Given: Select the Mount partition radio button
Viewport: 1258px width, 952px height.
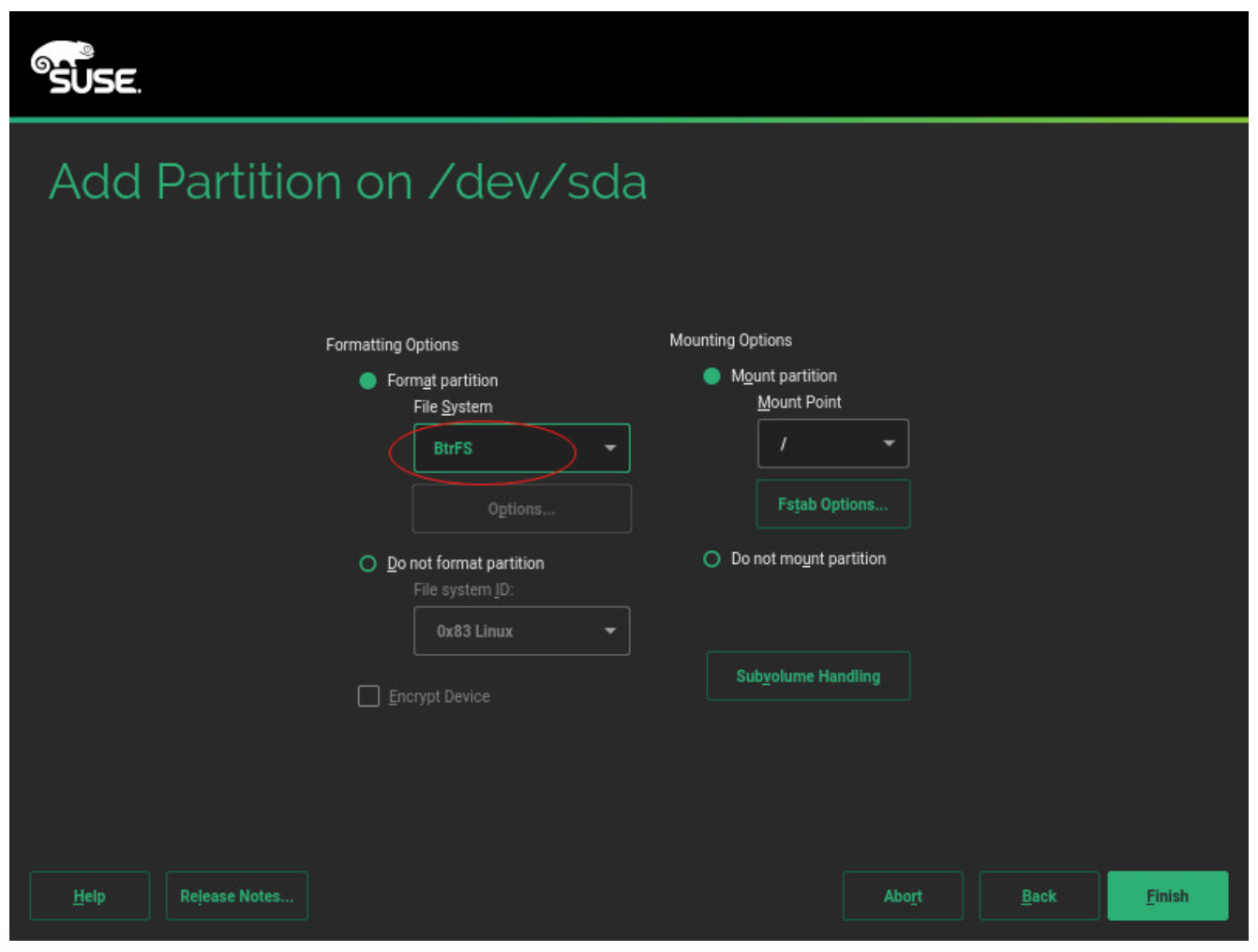Looking at the screenshot, I should (x=711, y=376).
